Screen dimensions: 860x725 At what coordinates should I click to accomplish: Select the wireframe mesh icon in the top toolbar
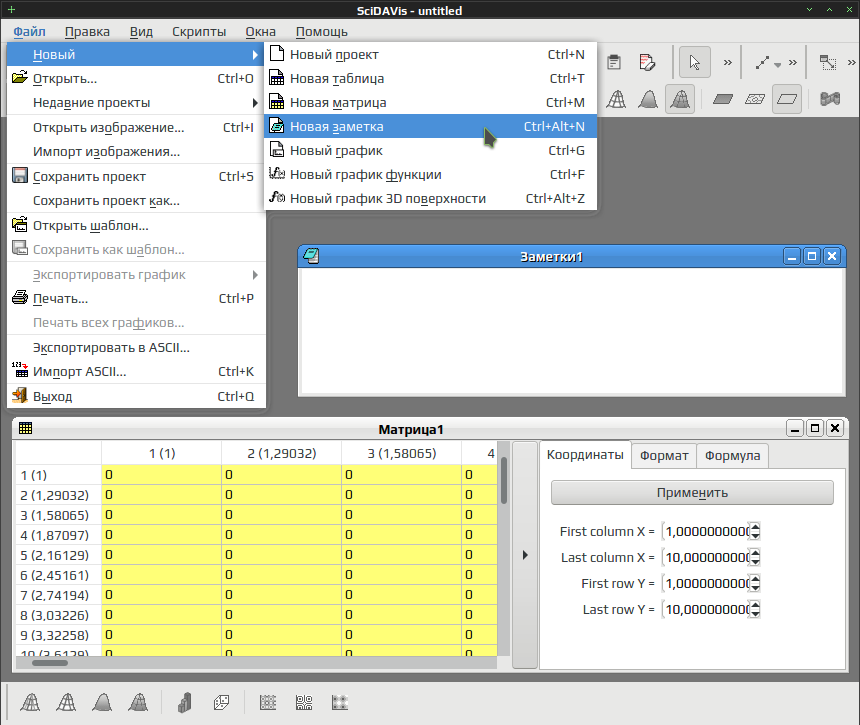[x=616, y=99]
